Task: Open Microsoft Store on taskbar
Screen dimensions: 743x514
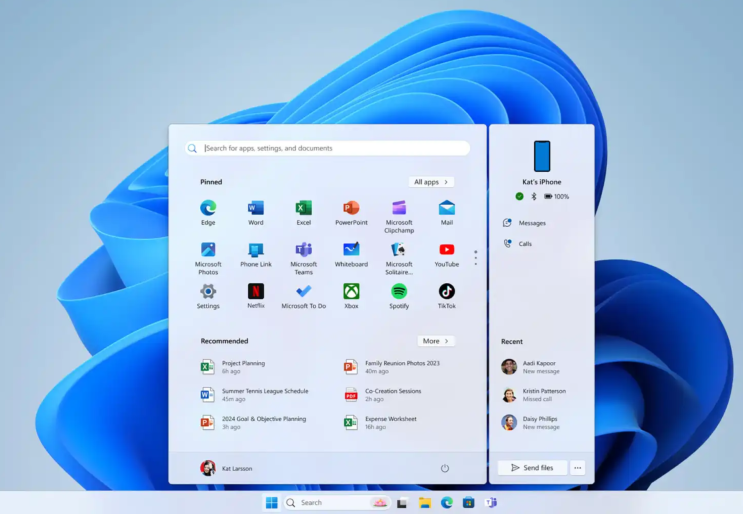Action: click(x=469, y=503)
